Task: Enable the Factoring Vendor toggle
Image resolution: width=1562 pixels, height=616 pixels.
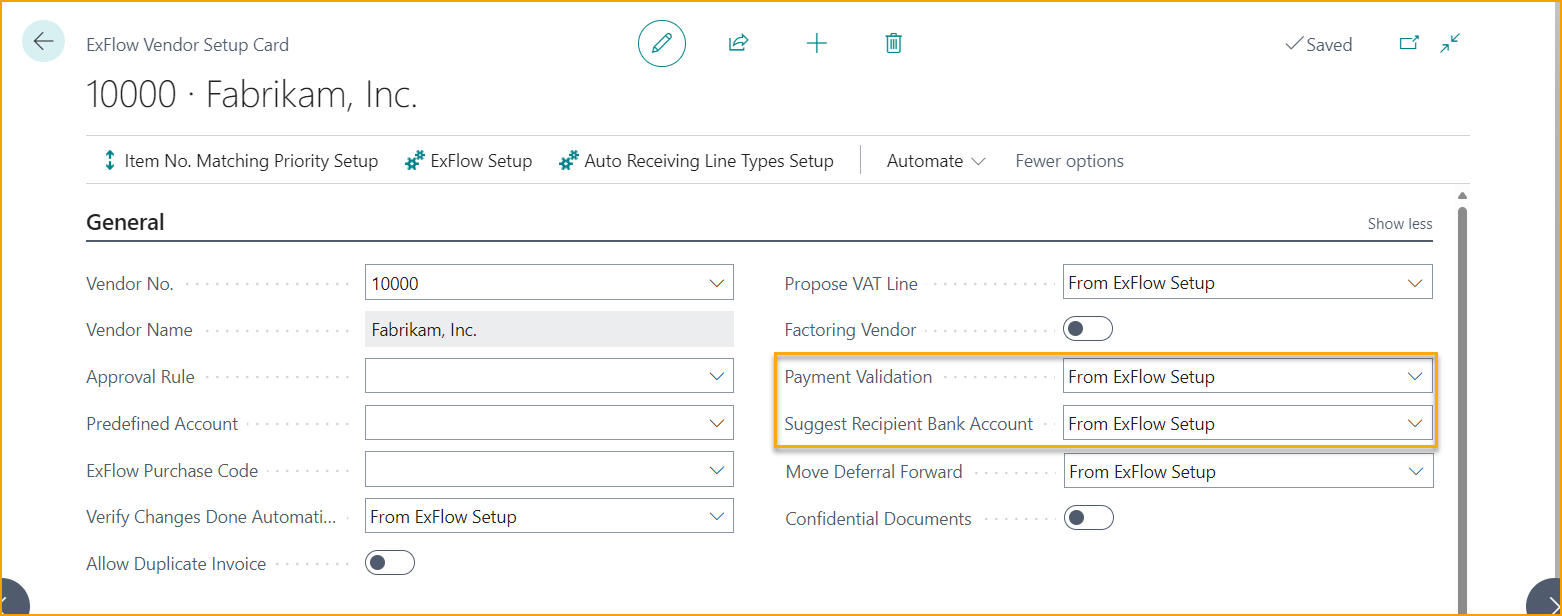Action: (1088, 328)
